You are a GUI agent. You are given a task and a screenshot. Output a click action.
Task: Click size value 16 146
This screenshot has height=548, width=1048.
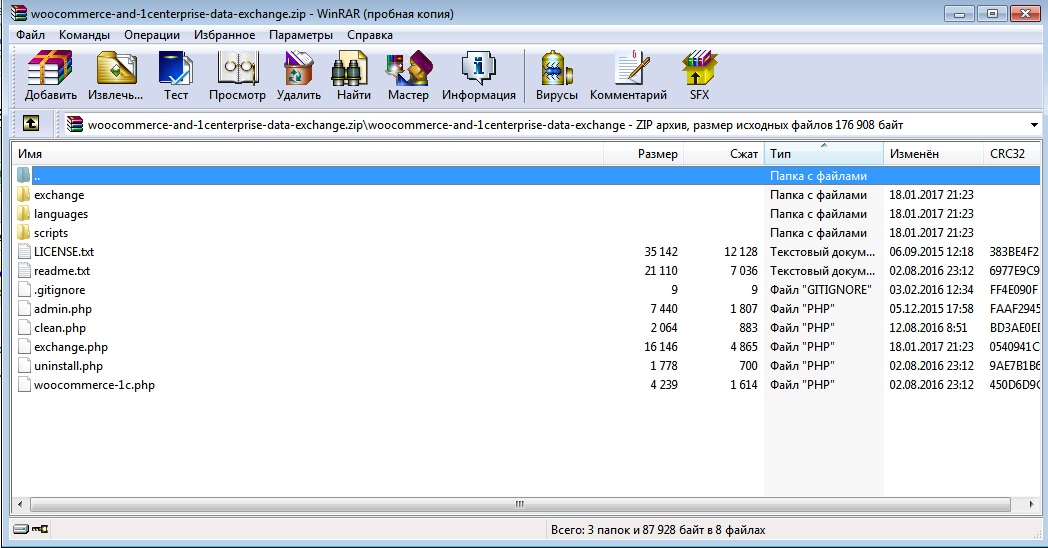tap(661, 346)
